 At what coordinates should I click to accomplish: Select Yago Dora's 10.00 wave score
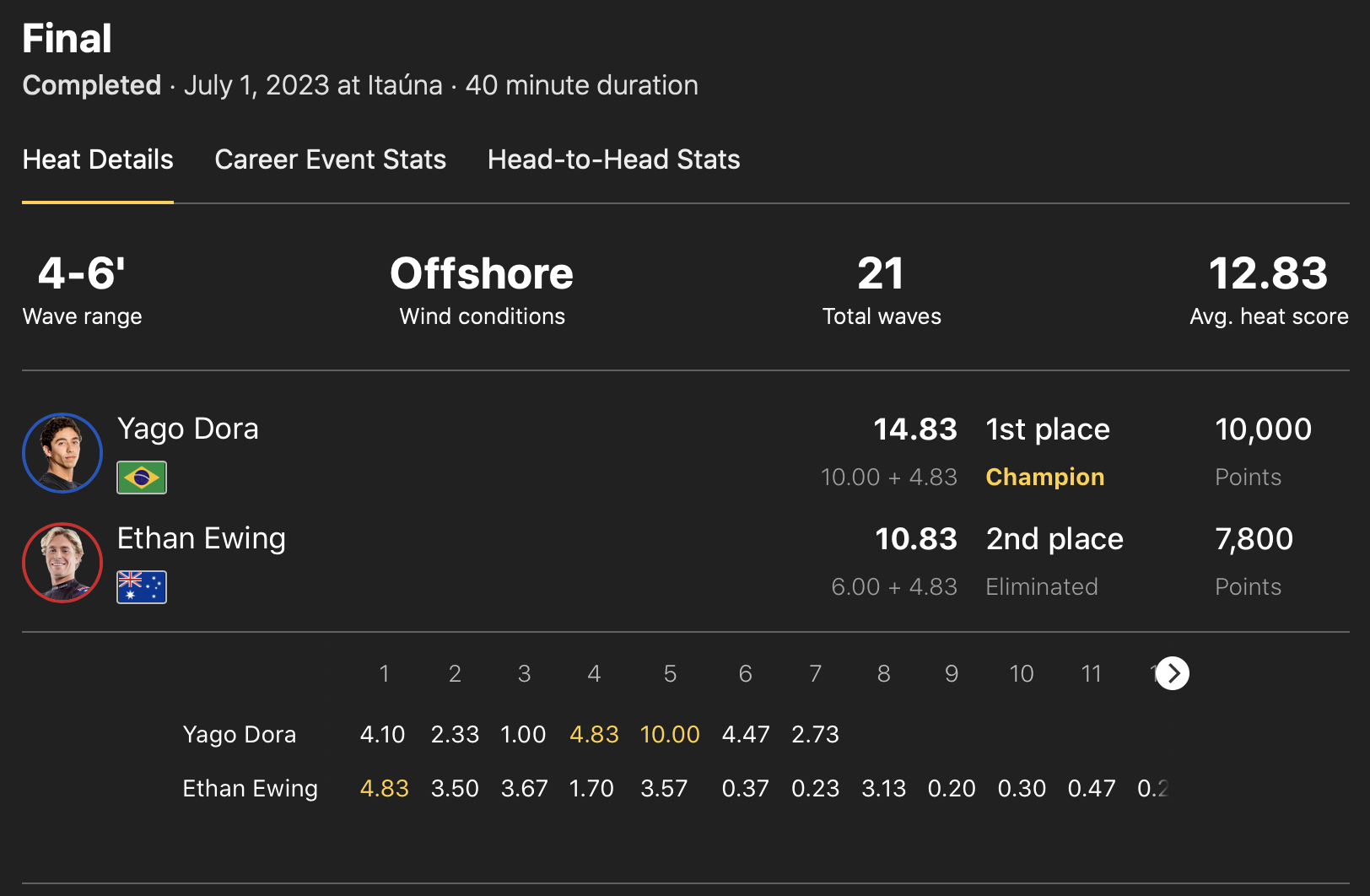(x=670, y=734)
